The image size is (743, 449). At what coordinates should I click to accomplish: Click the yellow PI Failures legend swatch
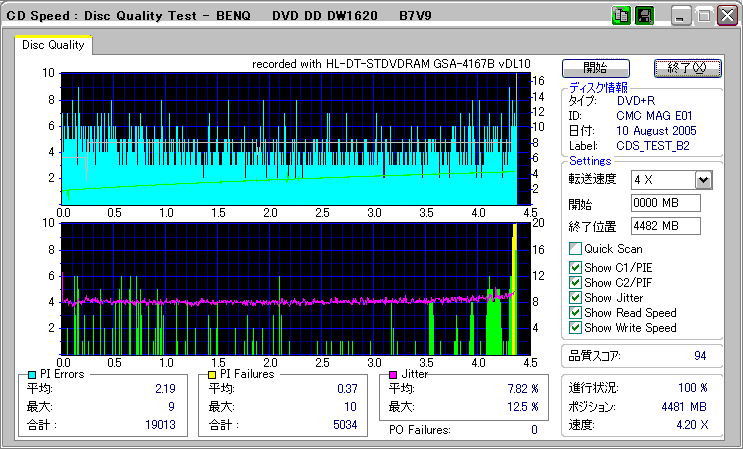point(212,374)
